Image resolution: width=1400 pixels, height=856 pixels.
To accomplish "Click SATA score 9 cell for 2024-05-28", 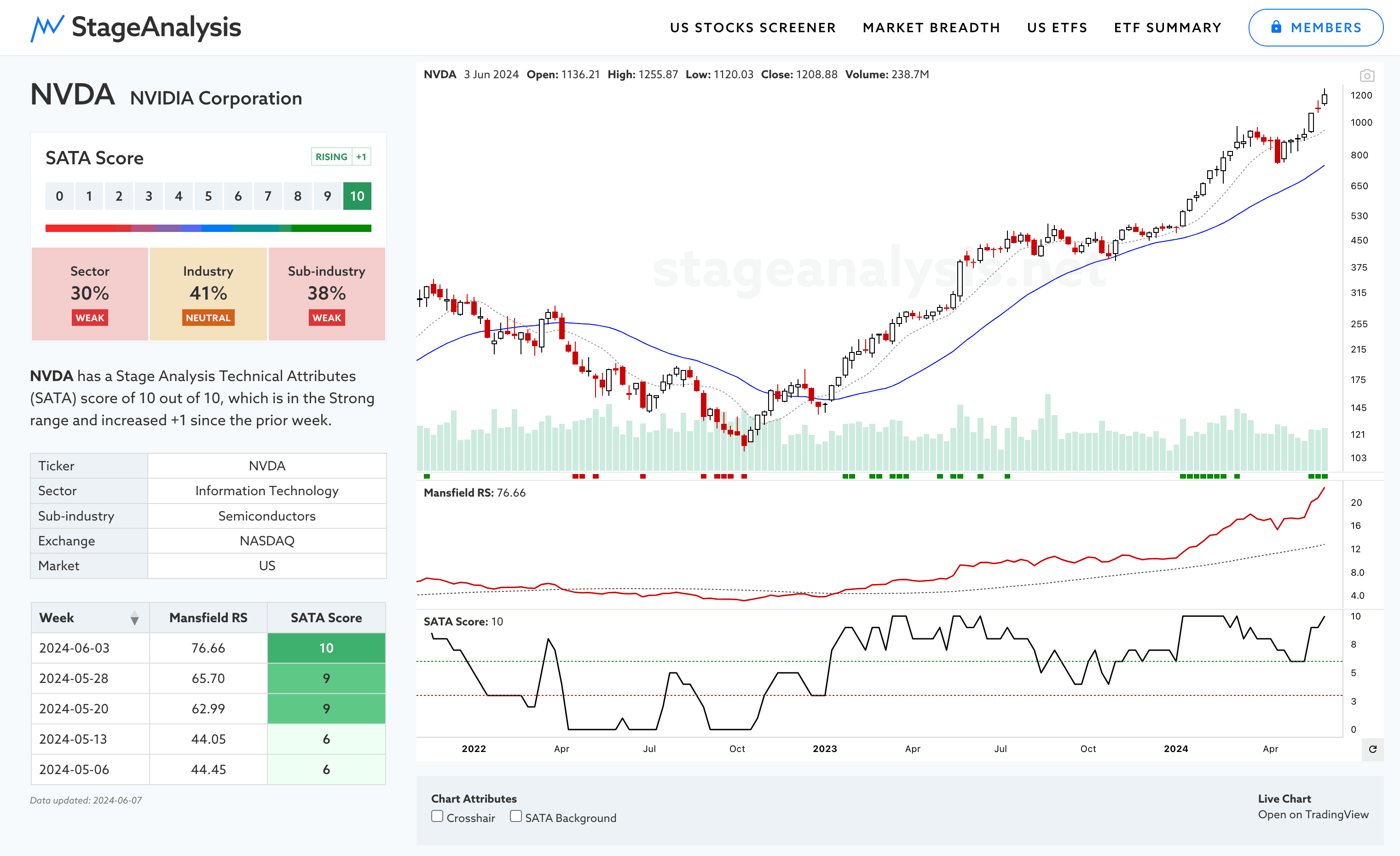I will coord(326,678).
